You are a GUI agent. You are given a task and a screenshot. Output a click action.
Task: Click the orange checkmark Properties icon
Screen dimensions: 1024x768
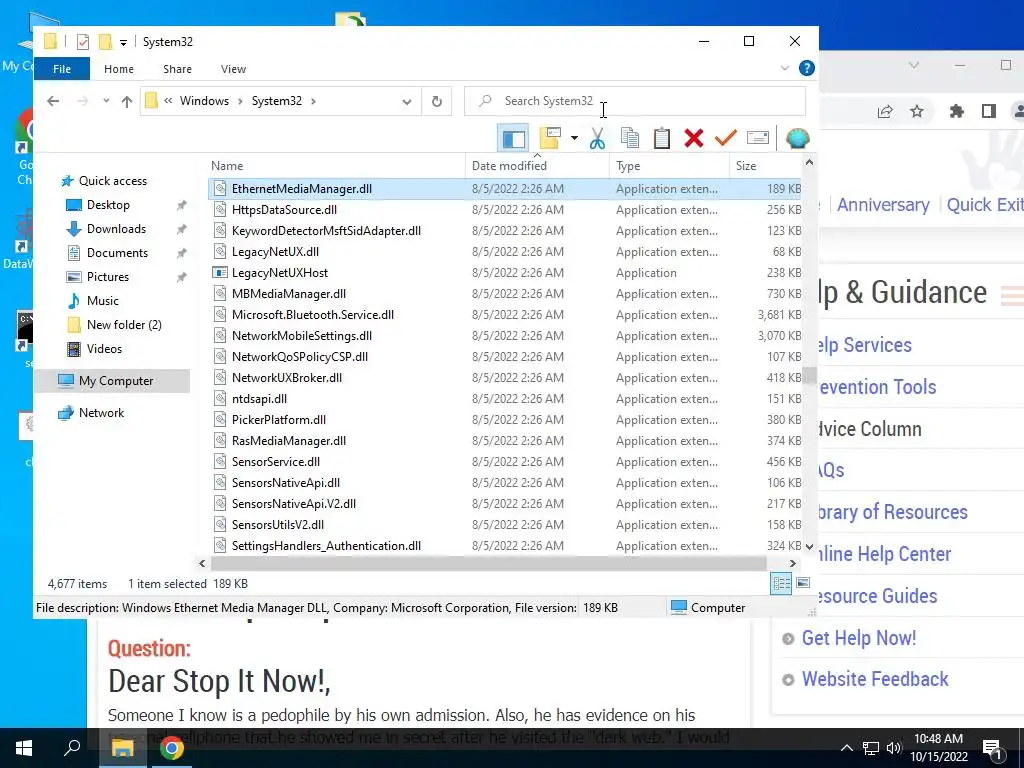point(726,138)
